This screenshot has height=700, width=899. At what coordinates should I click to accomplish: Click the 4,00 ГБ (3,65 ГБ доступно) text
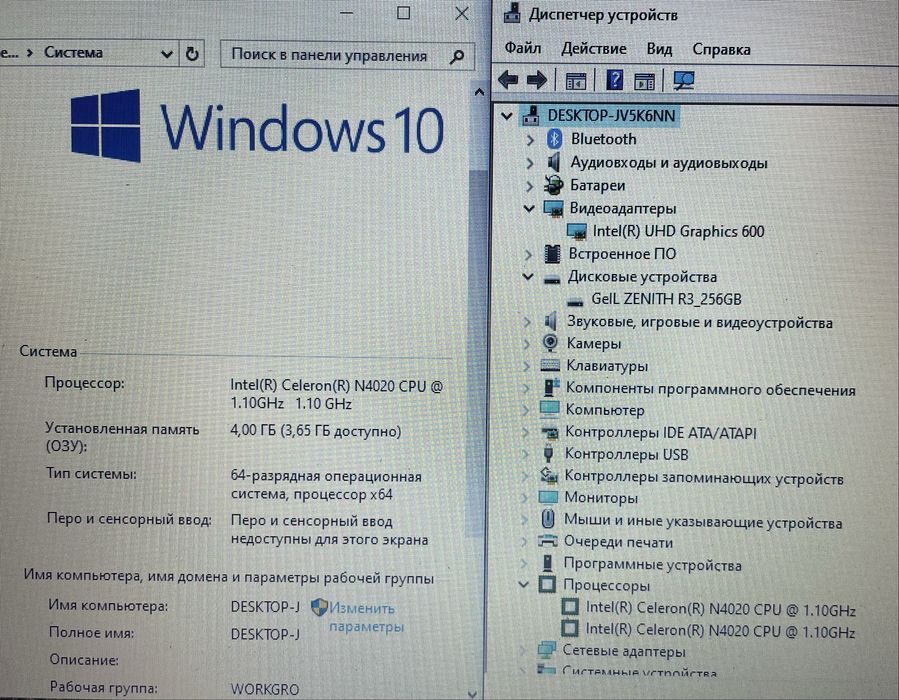315,431
